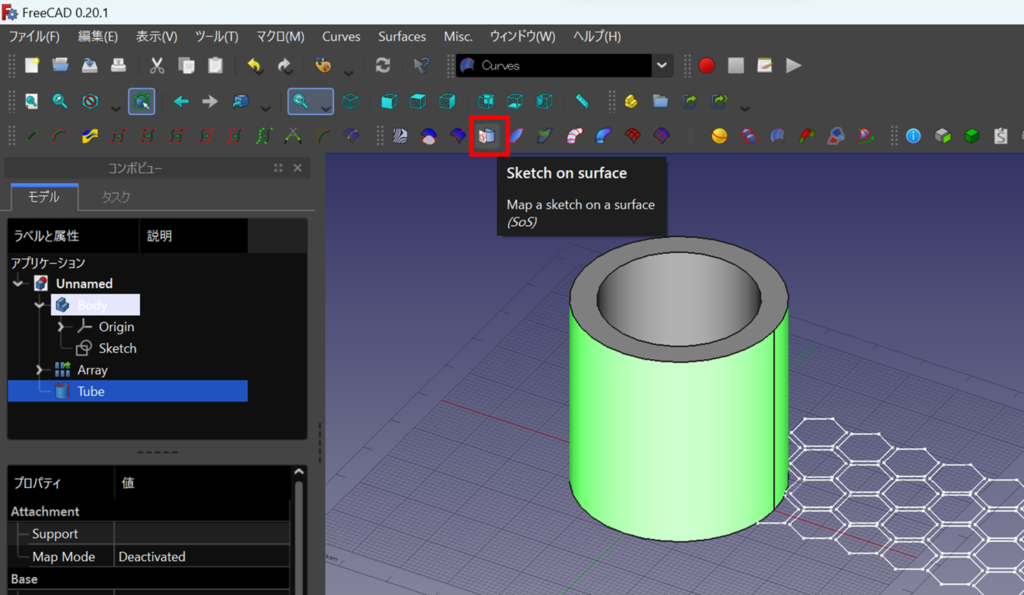
Task: Create a group with the folder icon
Action: [x=660, y=101]
